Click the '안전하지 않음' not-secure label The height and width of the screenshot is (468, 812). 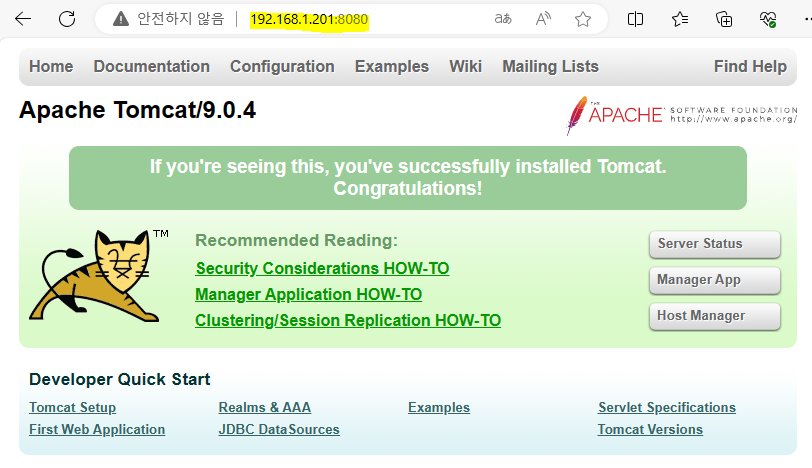click(181, 19)
